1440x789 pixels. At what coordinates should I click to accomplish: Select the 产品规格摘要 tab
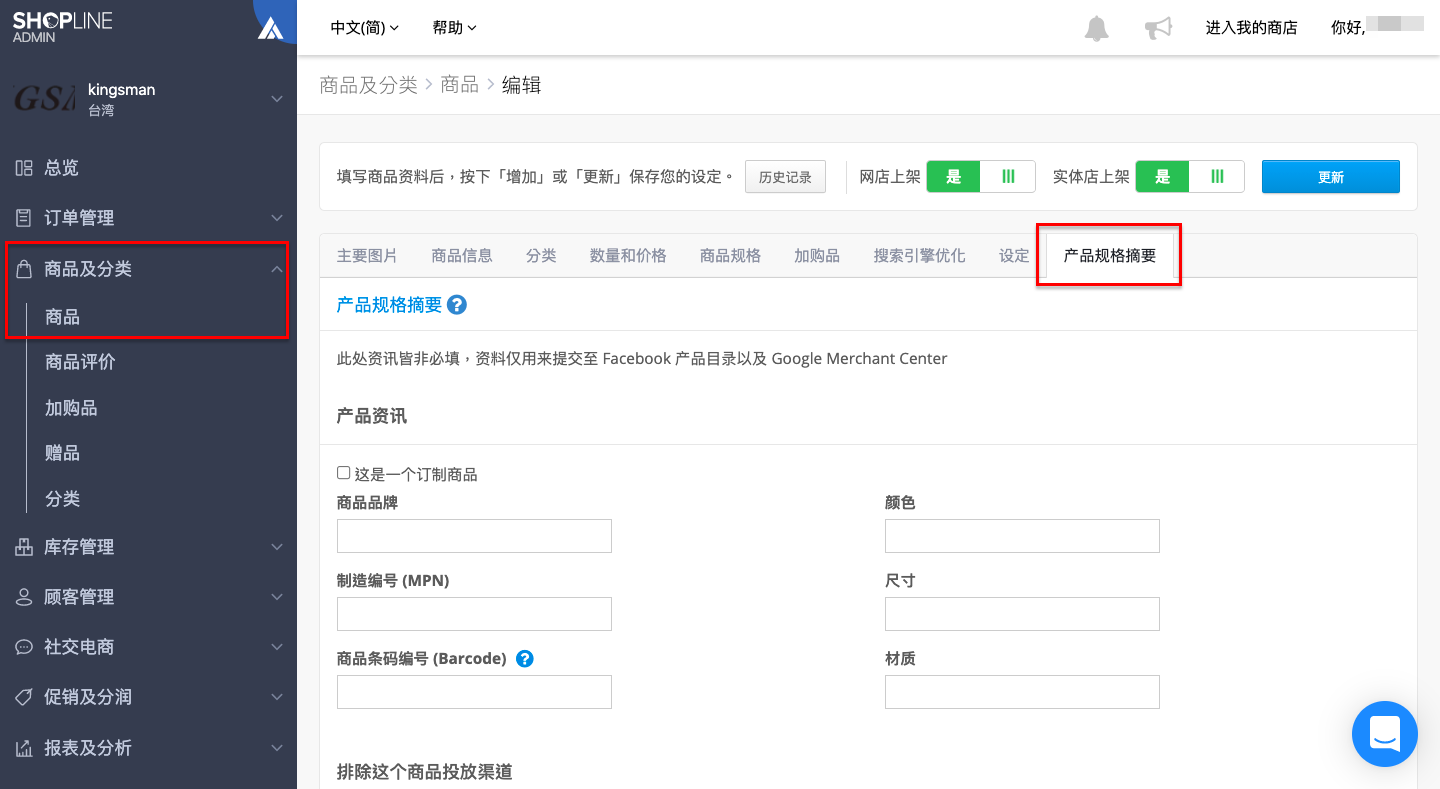pos(1110,256)
